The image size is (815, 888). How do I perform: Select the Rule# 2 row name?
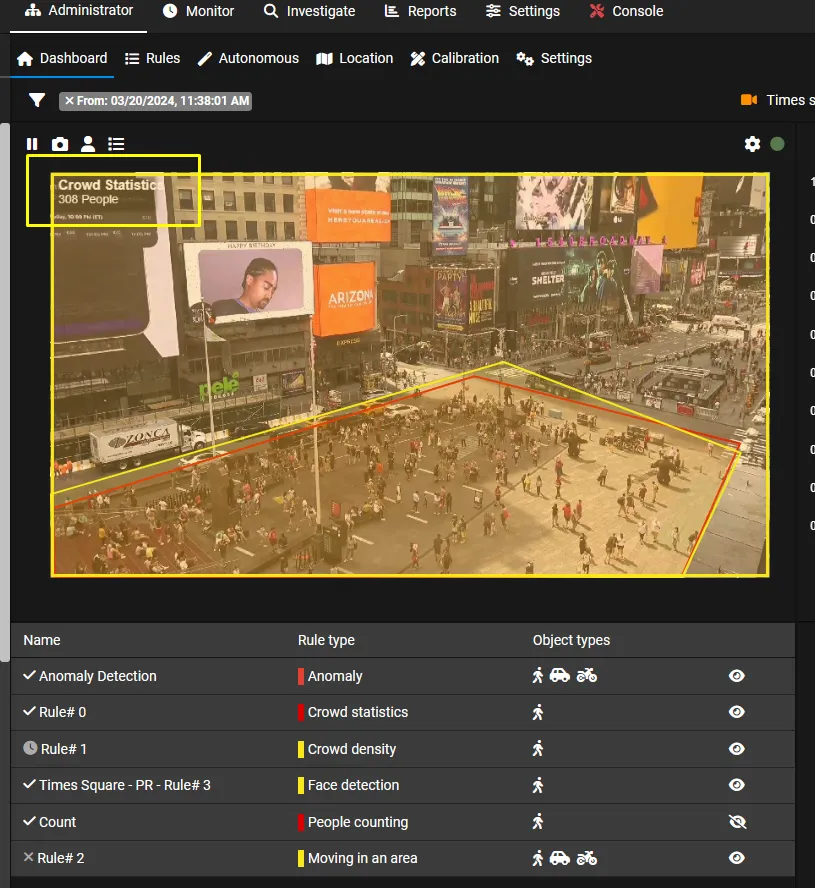pyautogui.click(x=61, y=859)
